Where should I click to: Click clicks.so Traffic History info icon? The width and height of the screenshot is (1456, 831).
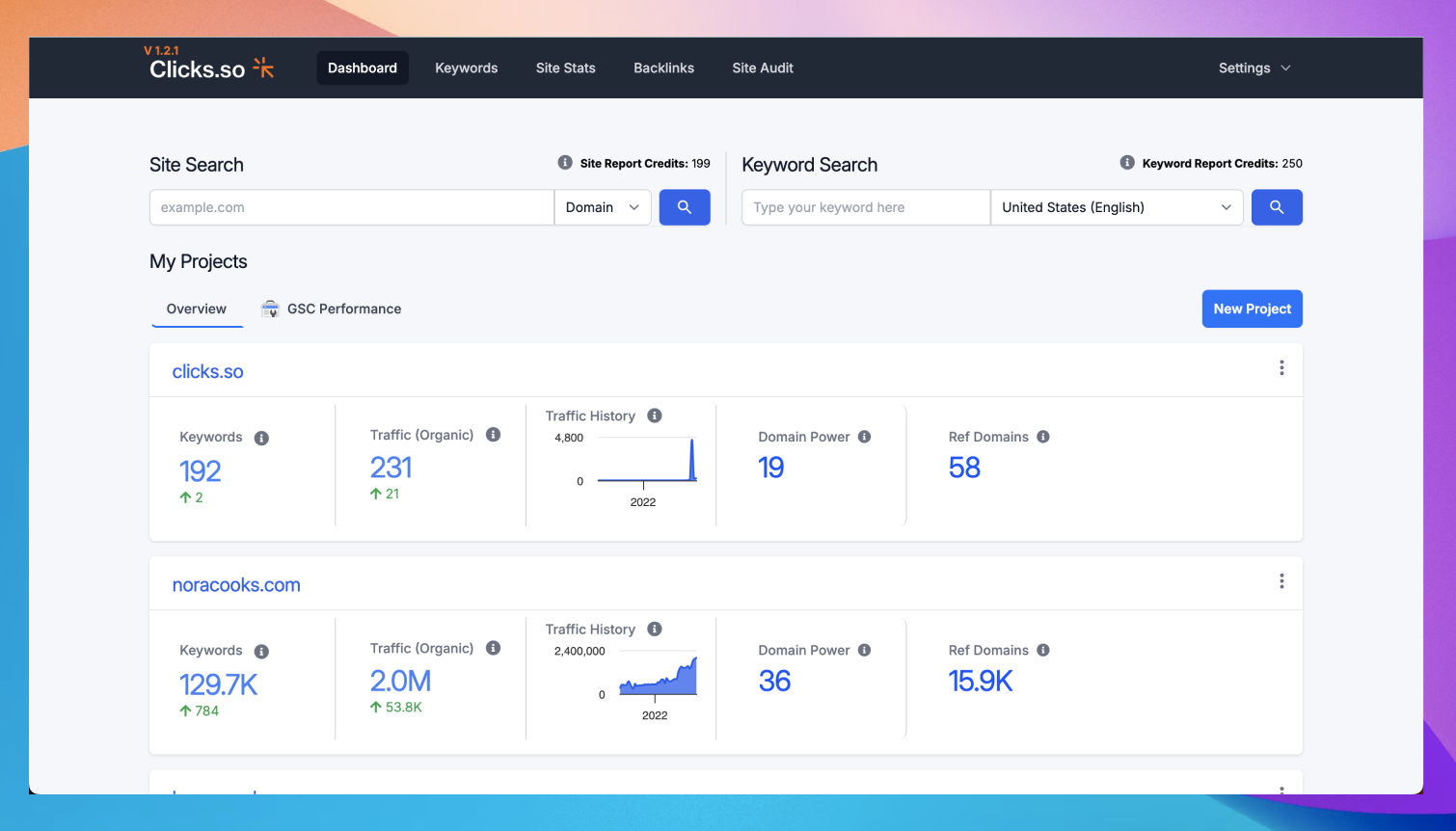[655, 415]
